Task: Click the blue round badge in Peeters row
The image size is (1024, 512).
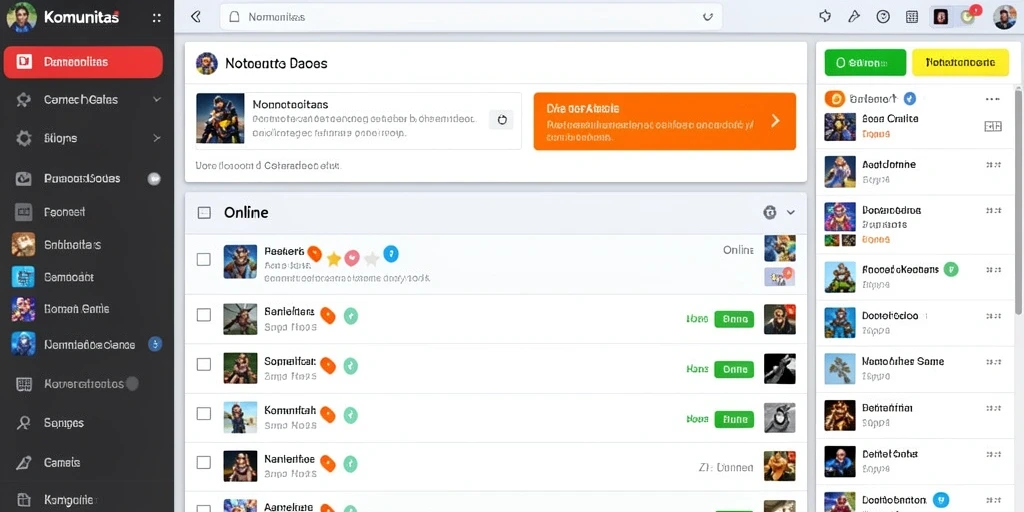Action: point(391,254)
